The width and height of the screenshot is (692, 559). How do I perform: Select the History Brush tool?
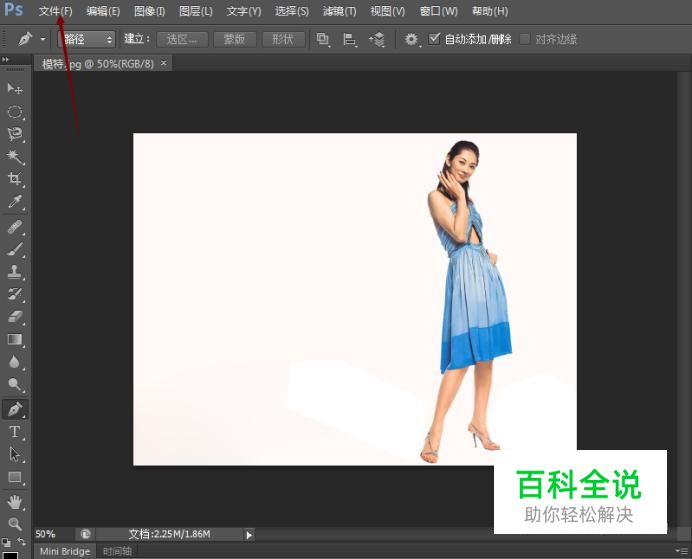click(x=15, y=294)
